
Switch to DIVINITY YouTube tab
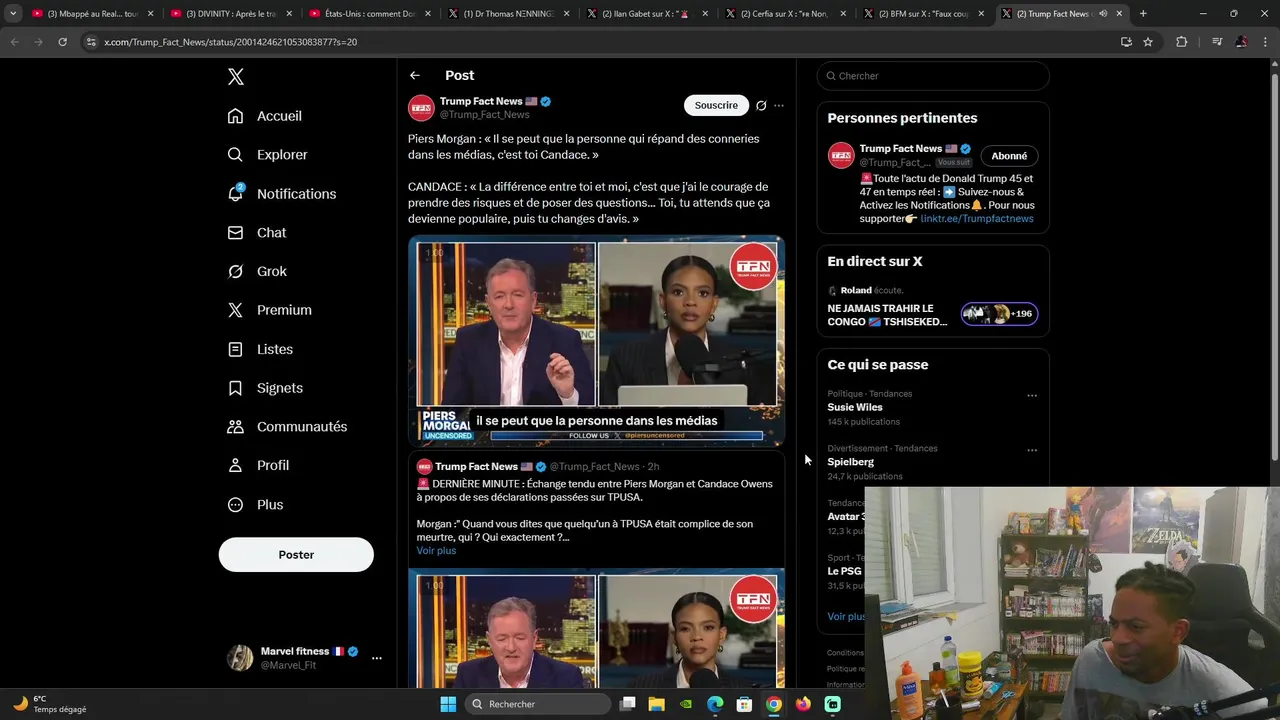(230, 14)
